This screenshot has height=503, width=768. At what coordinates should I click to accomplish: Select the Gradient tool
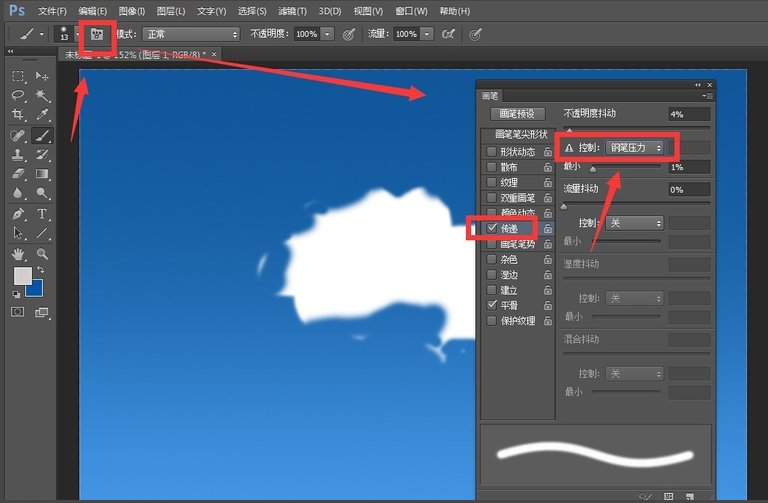pos(42,173)
